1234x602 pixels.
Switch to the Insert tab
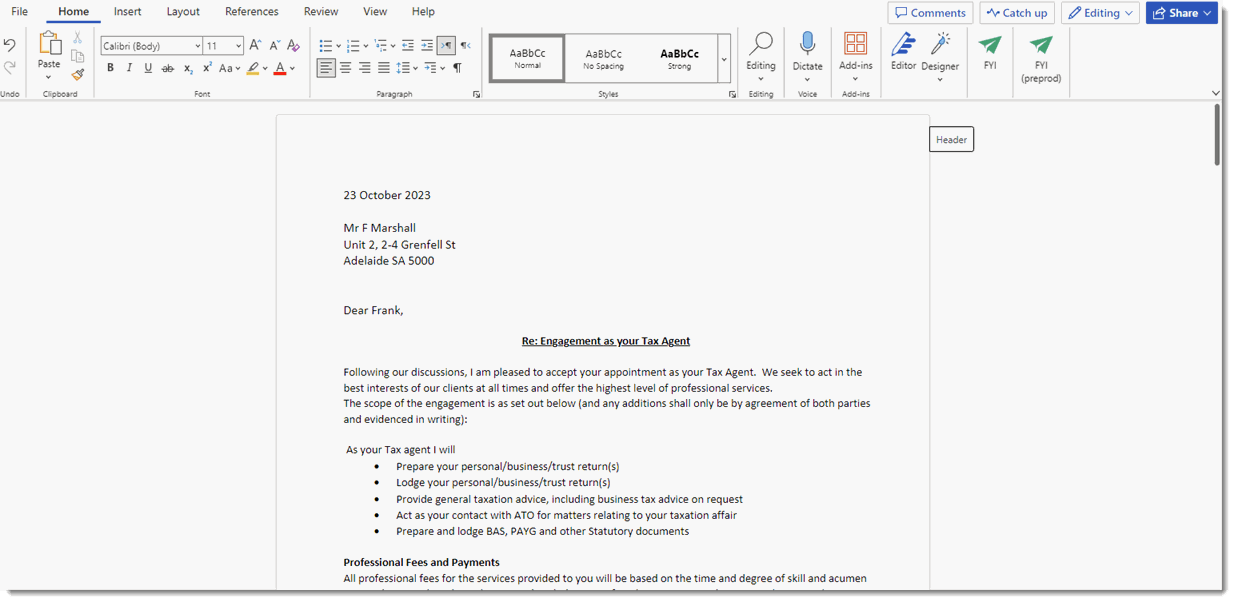(x=127, y=12)
